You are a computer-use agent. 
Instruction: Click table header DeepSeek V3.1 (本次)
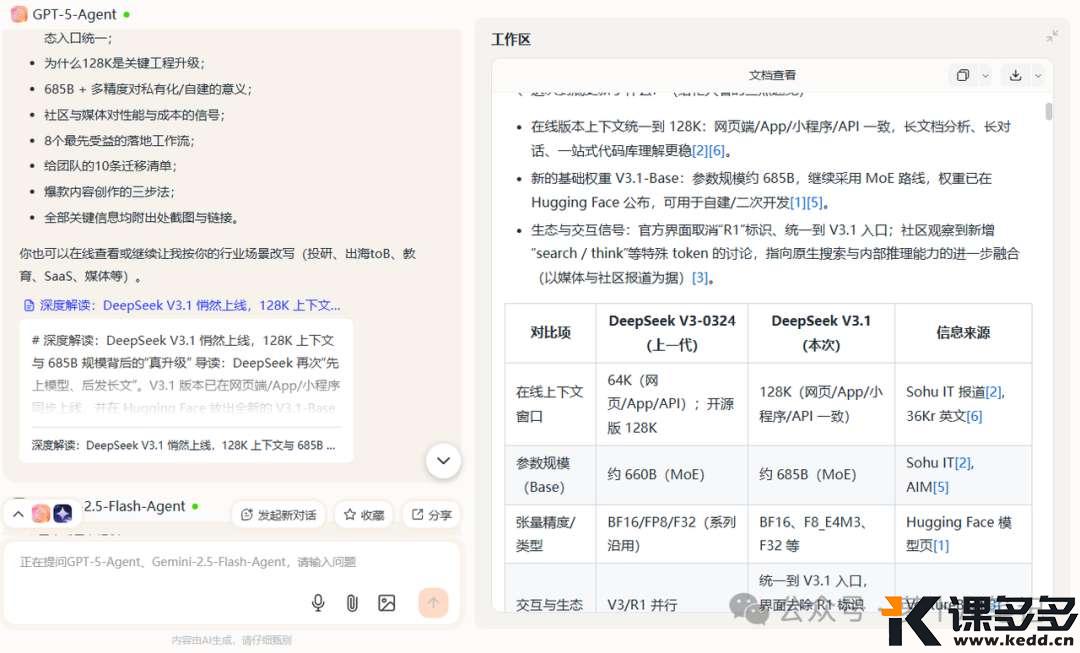[821, 333]
